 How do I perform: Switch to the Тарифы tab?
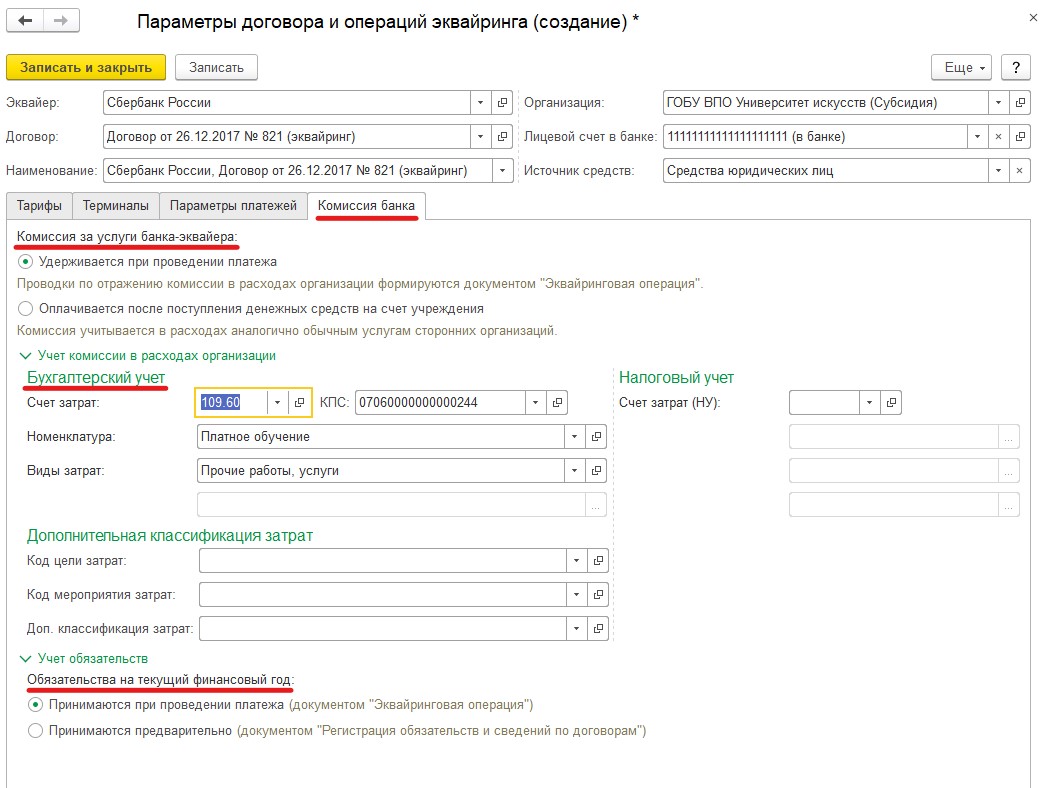[x=39, y=205]
